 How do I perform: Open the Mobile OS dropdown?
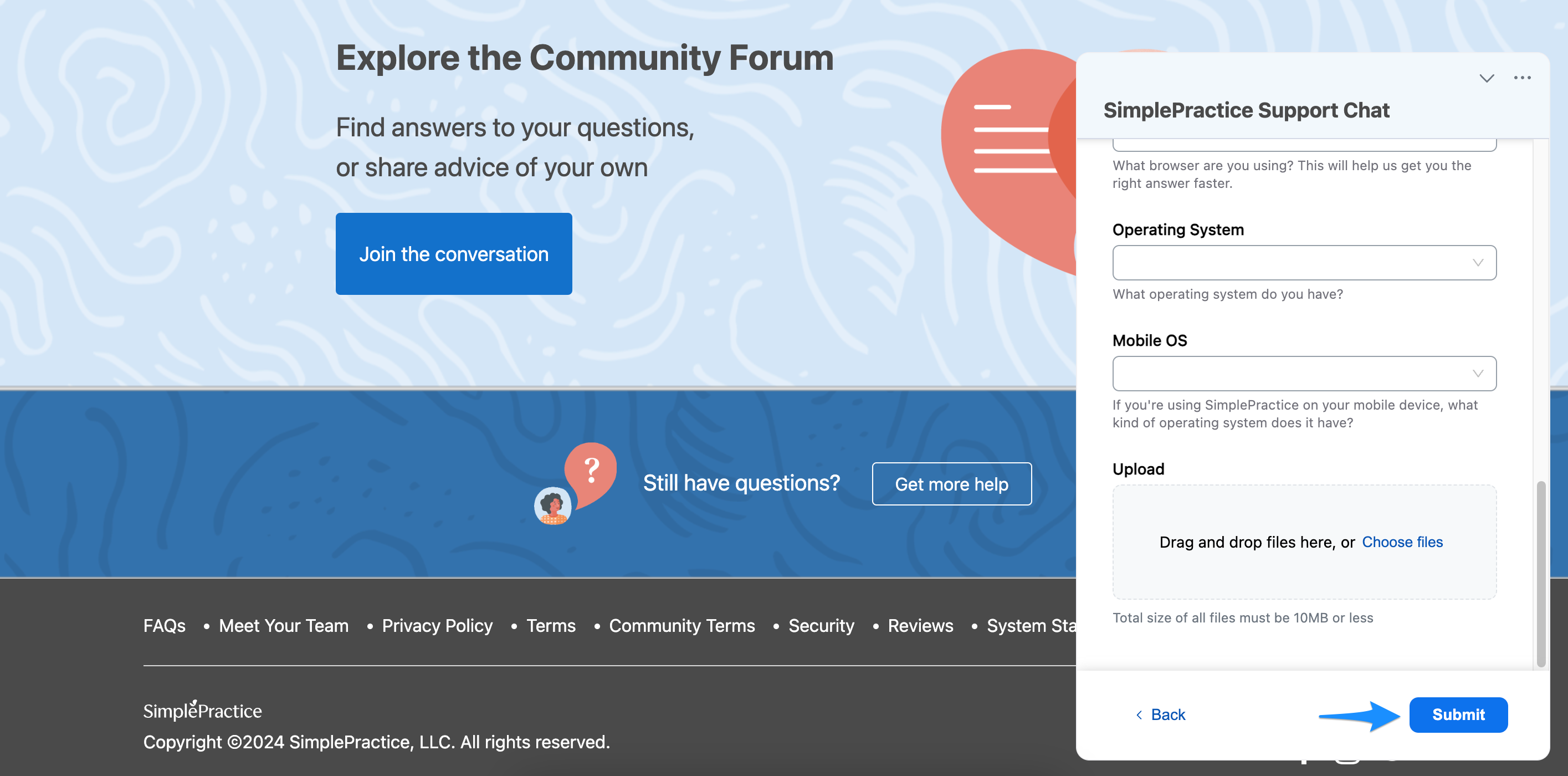pos(1304,374)
